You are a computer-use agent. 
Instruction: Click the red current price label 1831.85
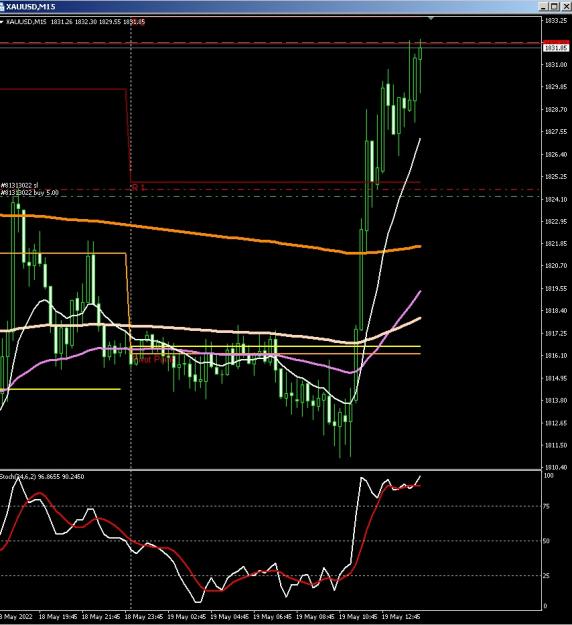[556, 47]
